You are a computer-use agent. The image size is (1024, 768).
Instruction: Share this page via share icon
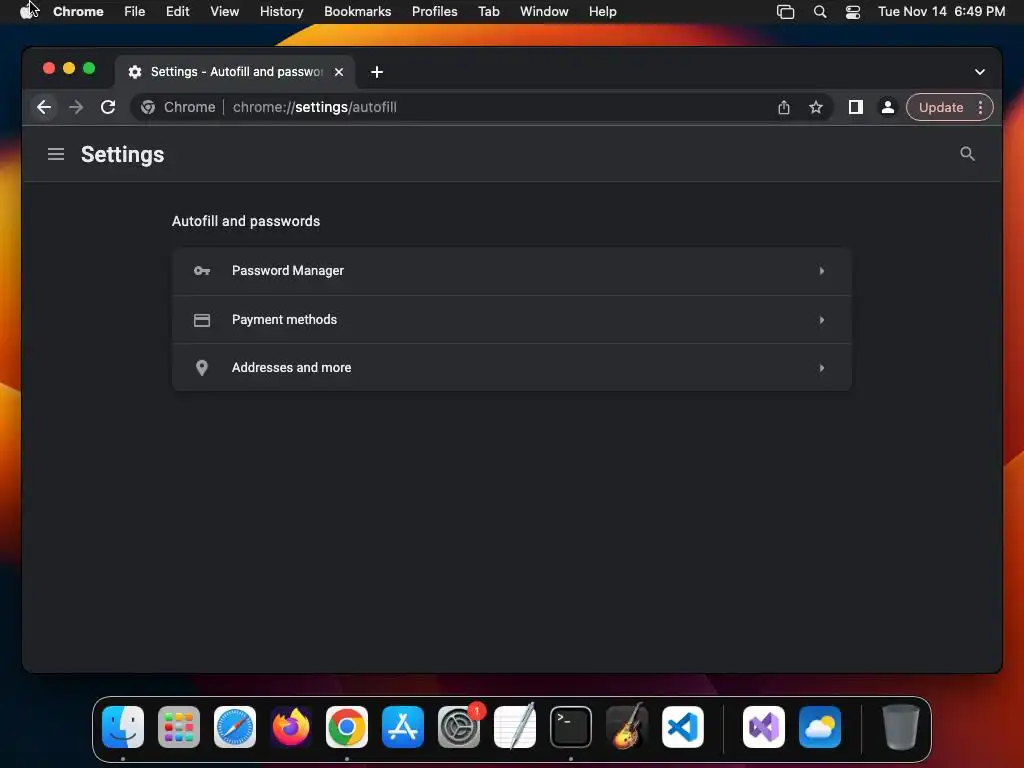(784, 107)
